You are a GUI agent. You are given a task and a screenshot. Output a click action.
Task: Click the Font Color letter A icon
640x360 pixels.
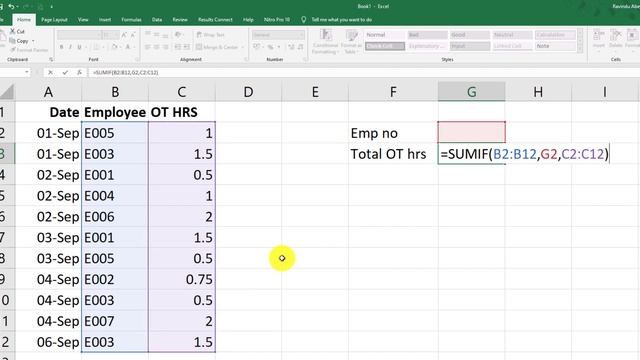[x=128, y=47]
